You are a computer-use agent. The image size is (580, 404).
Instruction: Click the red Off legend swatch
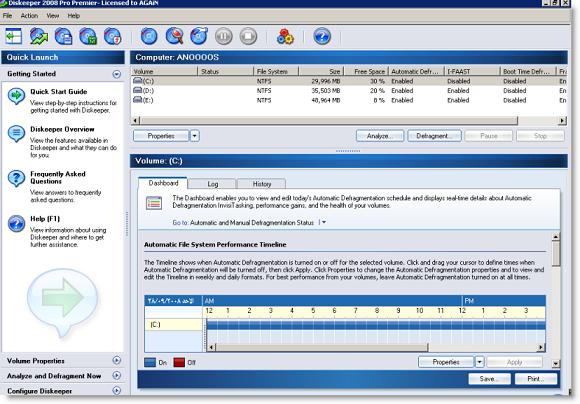click(x=179, y=362)
